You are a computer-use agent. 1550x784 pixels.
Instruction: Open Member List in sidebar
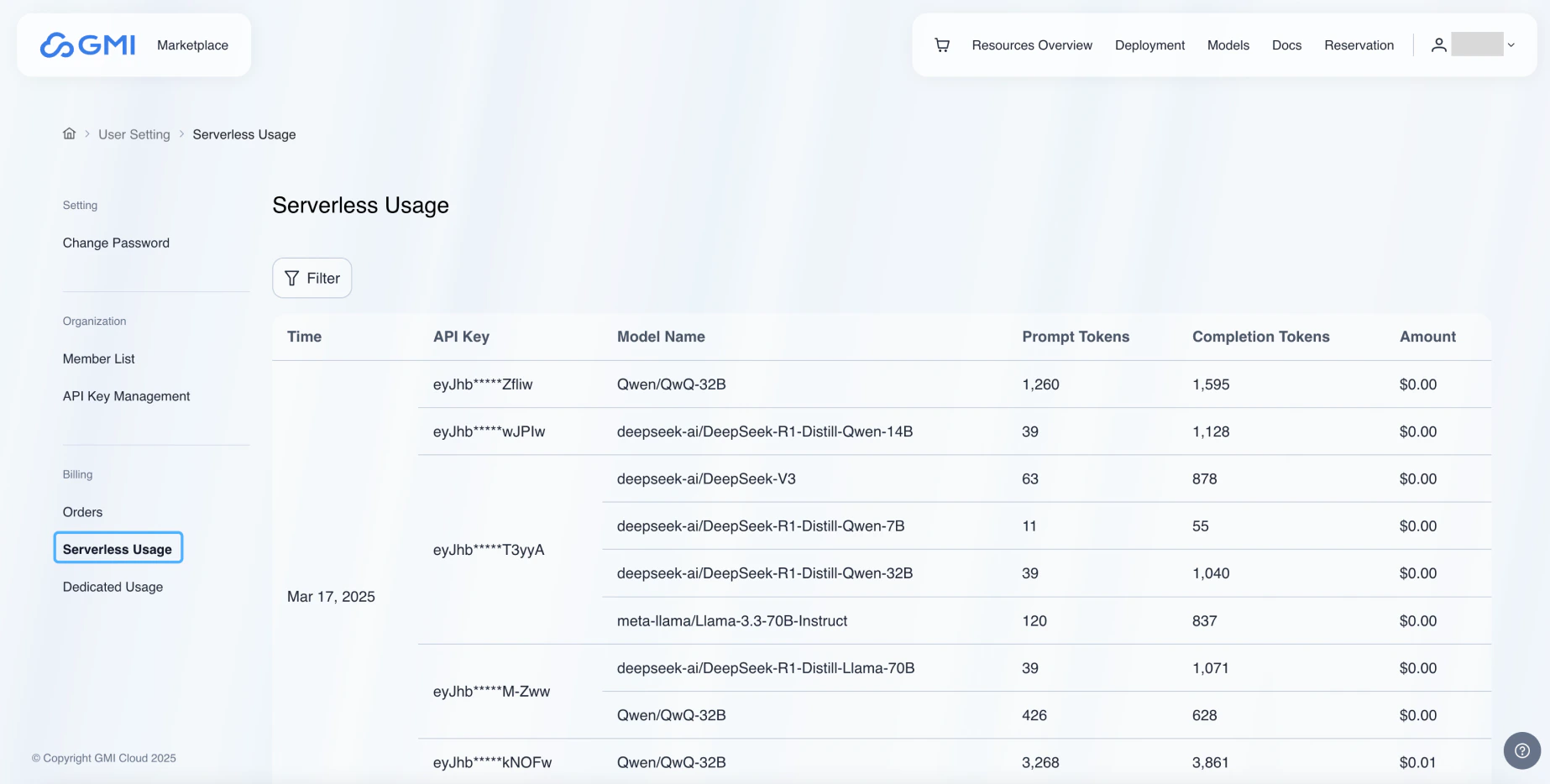[98, 358]
